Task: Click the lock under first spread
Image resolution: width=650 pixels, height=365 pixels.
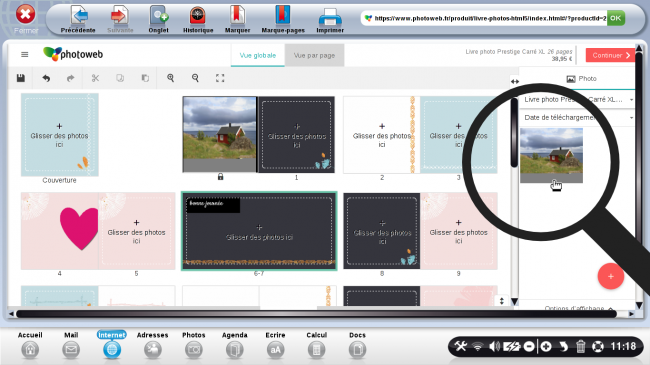Action: 221,177
